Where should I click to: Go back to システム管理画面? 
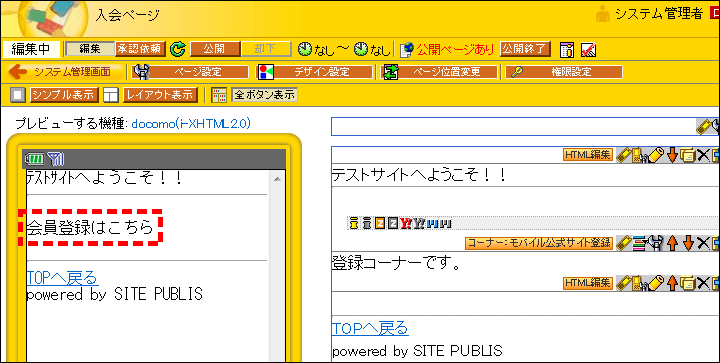point(66,72)
